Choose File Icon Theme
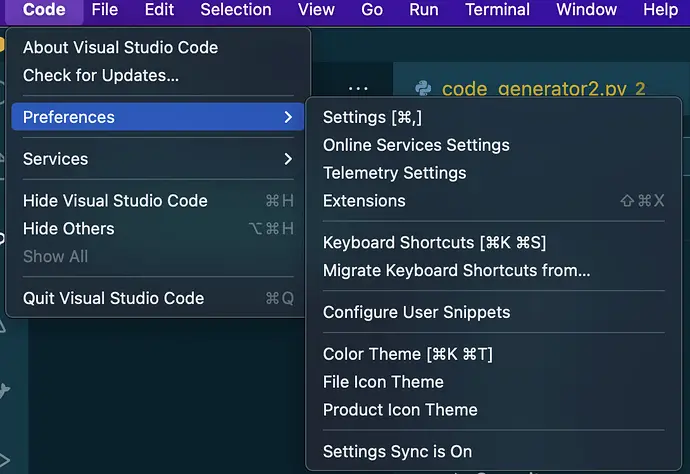Image resolution: width=690 pixels, height=474 pixels. (494, 382)
